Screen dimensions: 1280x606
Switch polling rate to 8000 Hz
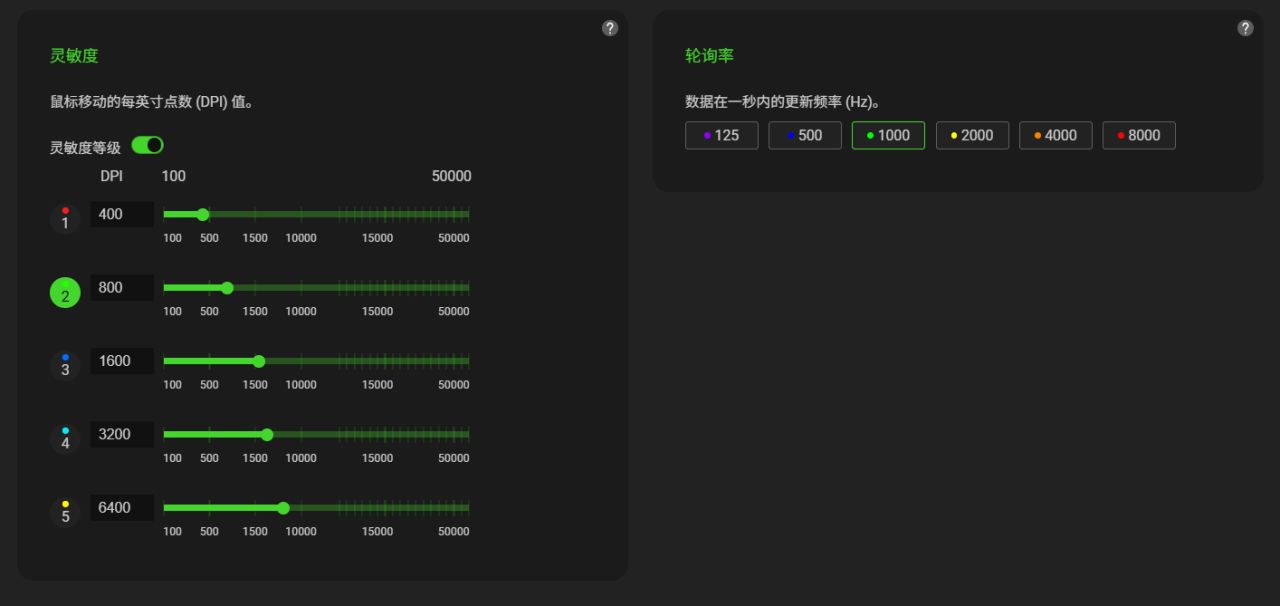1139,135
